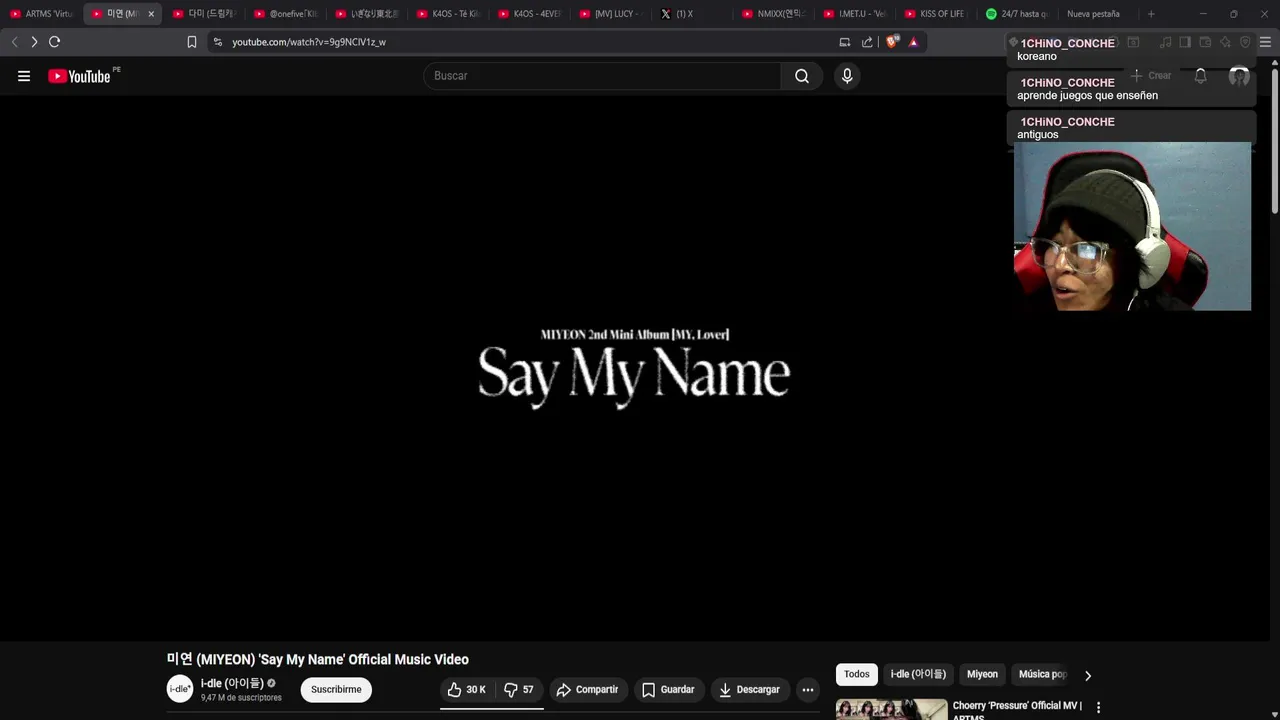
Task: Click the address bar URL
Action: pyautogui.click(x=309, y=42)
